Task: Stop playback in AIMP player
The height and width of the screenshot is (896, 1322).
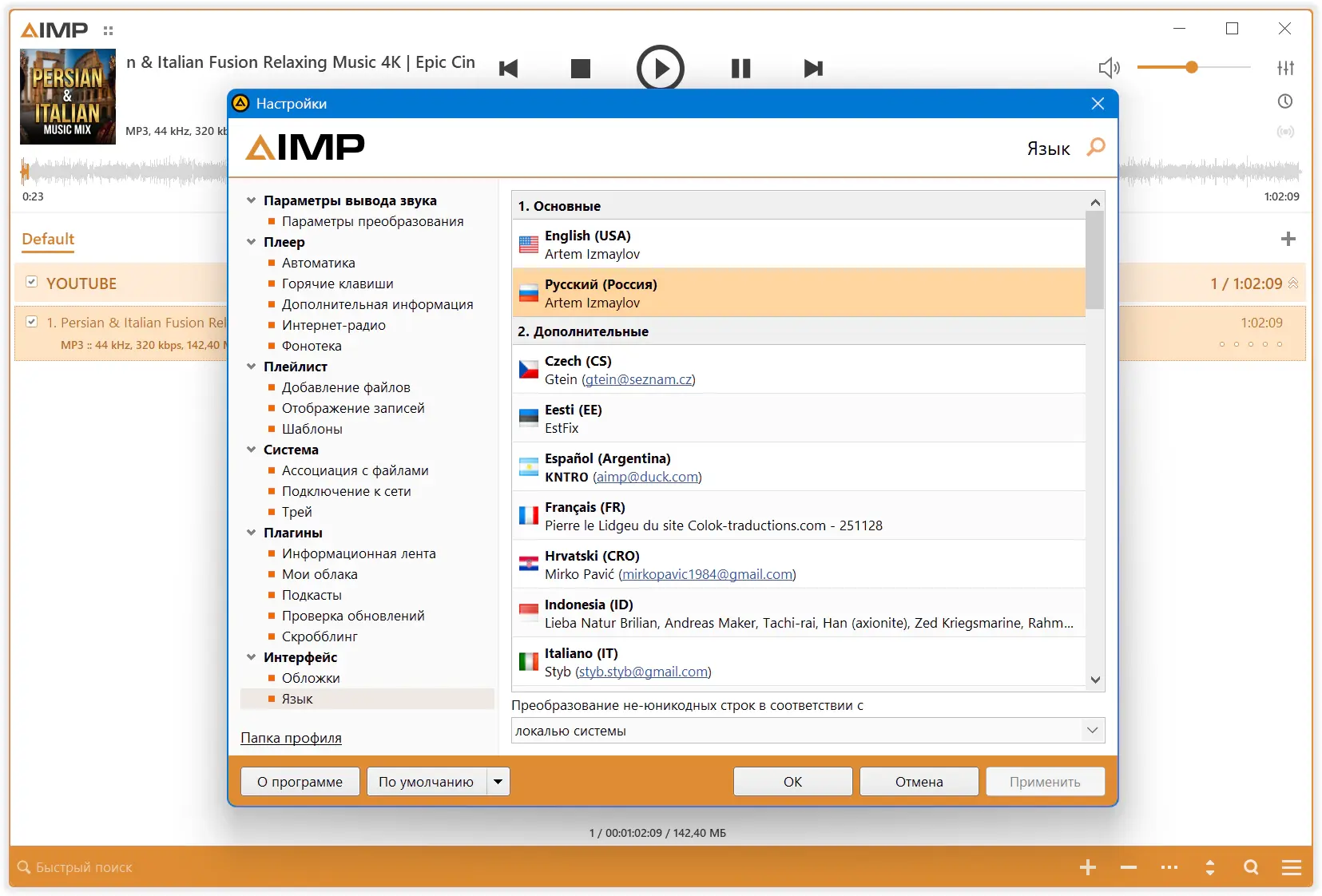Action: [x=581, y=69]
